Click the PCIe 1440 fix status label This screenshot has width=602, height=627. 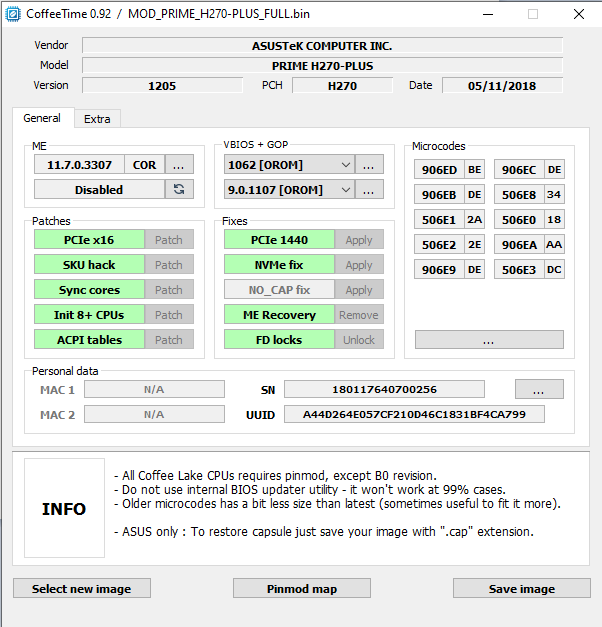279,239
